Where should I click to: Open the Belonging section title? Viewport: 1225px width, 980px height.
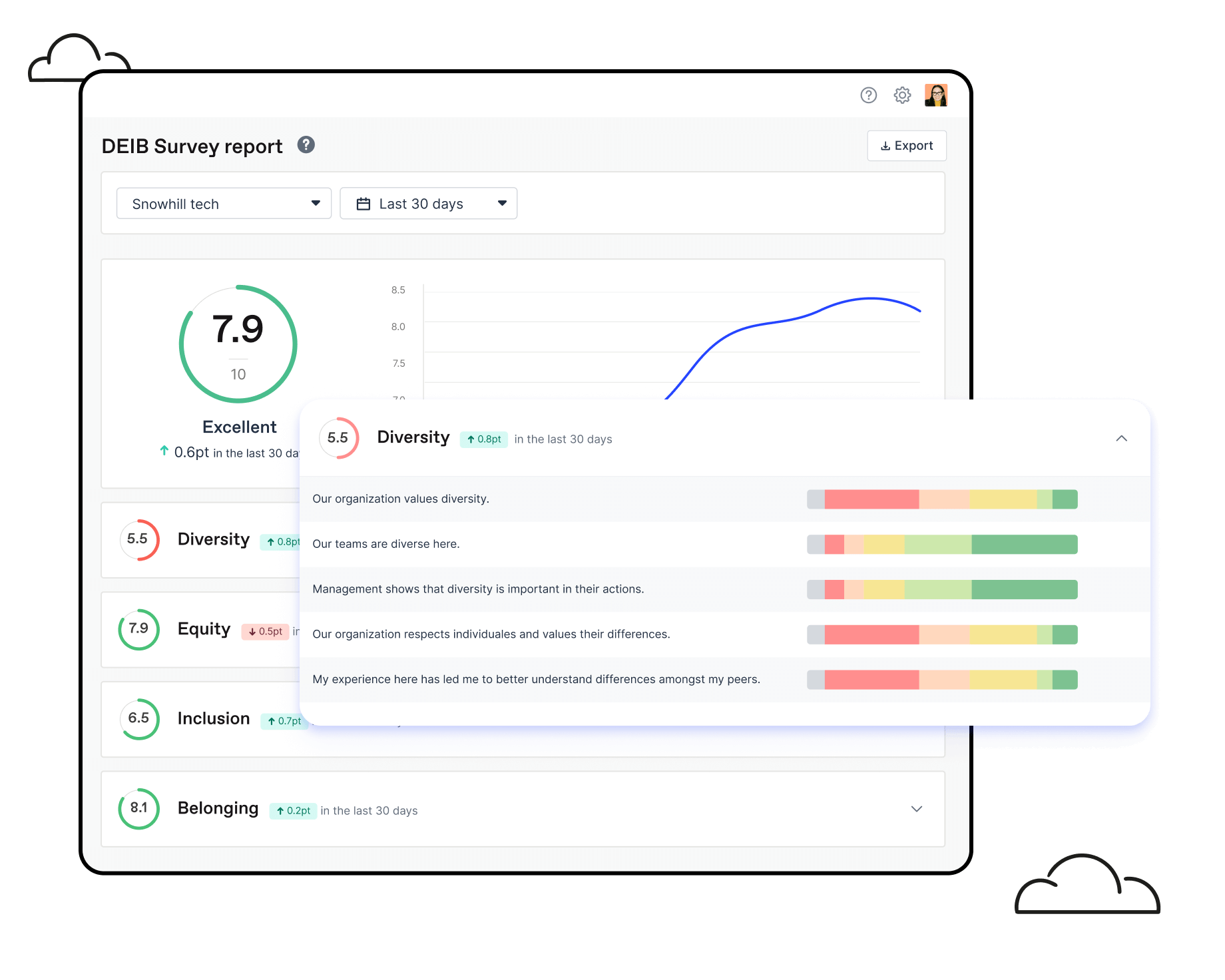point(218,808)
